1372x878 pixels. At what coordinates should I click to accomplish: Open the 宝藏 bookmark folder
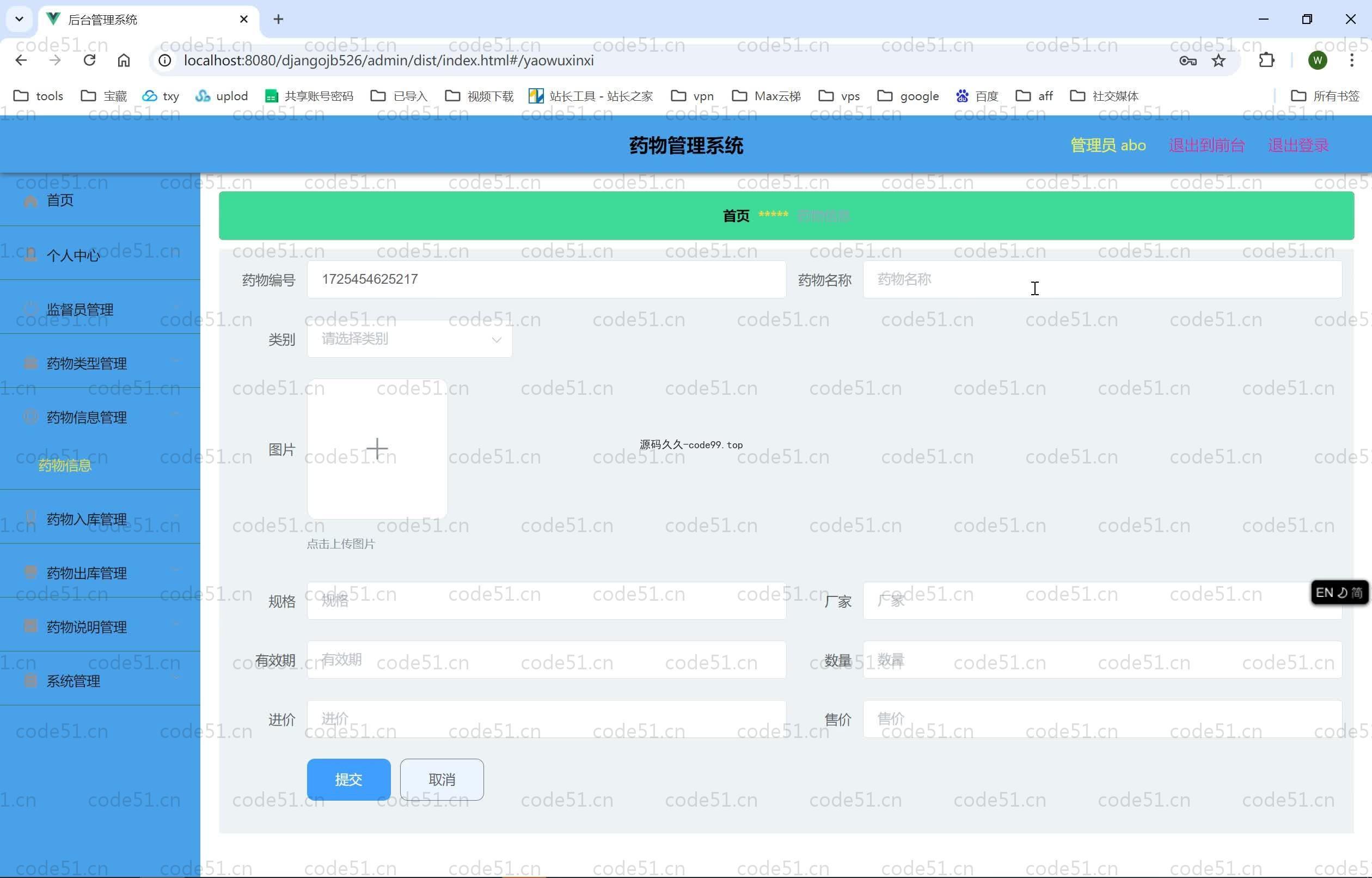point(103,96)
